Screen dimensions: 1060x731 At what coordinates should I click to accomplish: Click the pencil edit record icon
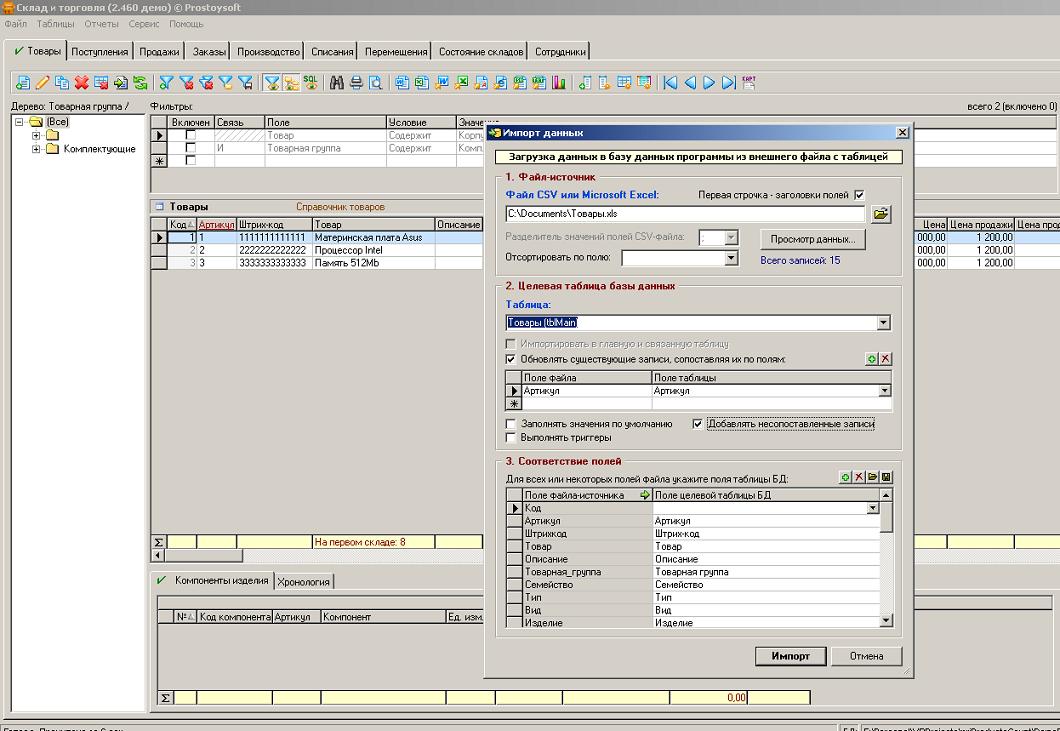coord(43,83)
